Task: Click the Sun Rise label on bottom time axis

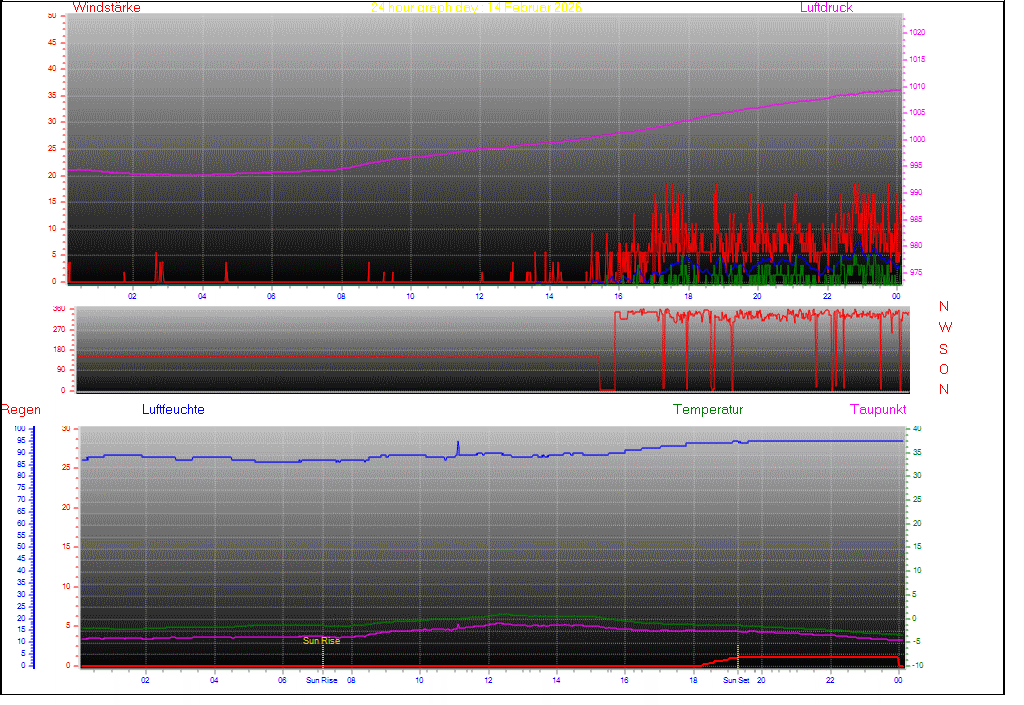Action: [322, 680]
